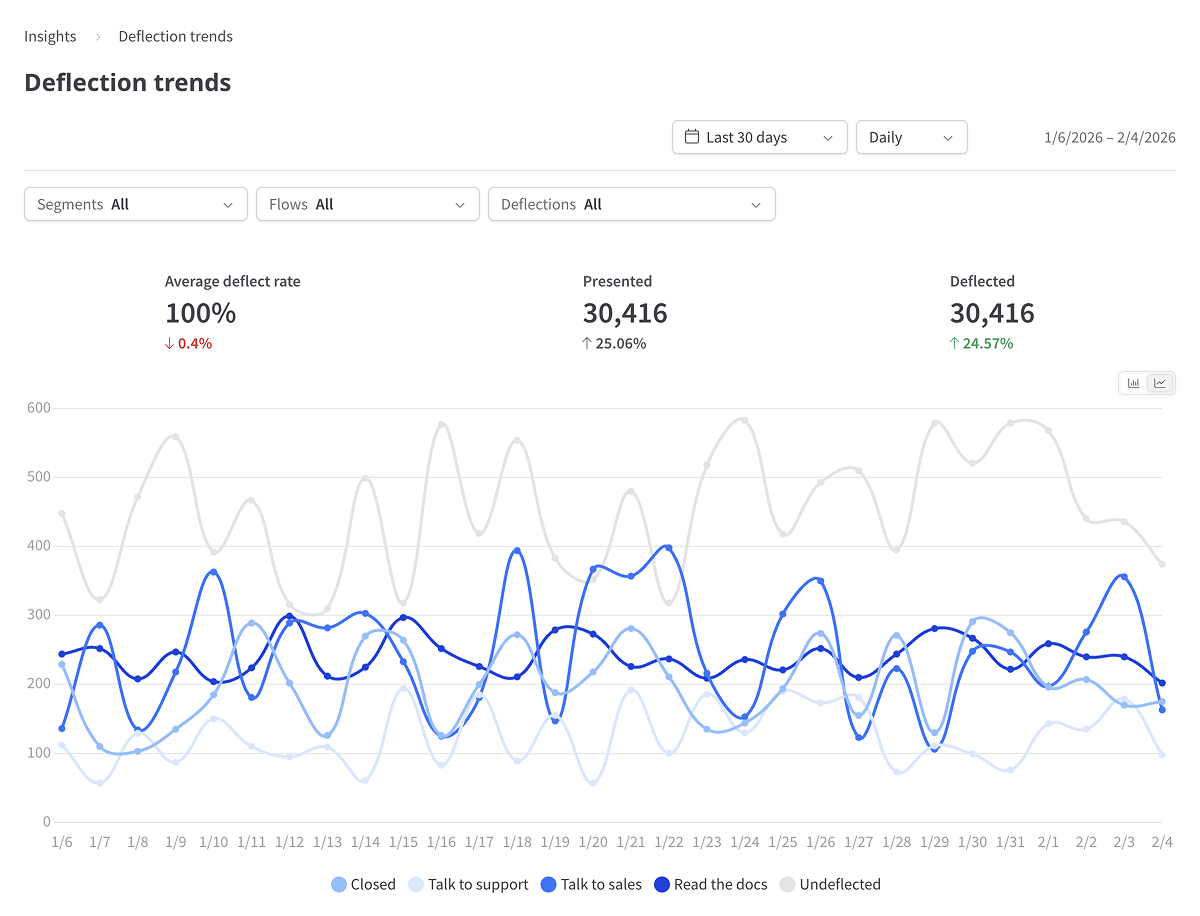Viewport: 1200px width, 916px height.
Task: Open the Daily interval selector
Action: point(911,137)
